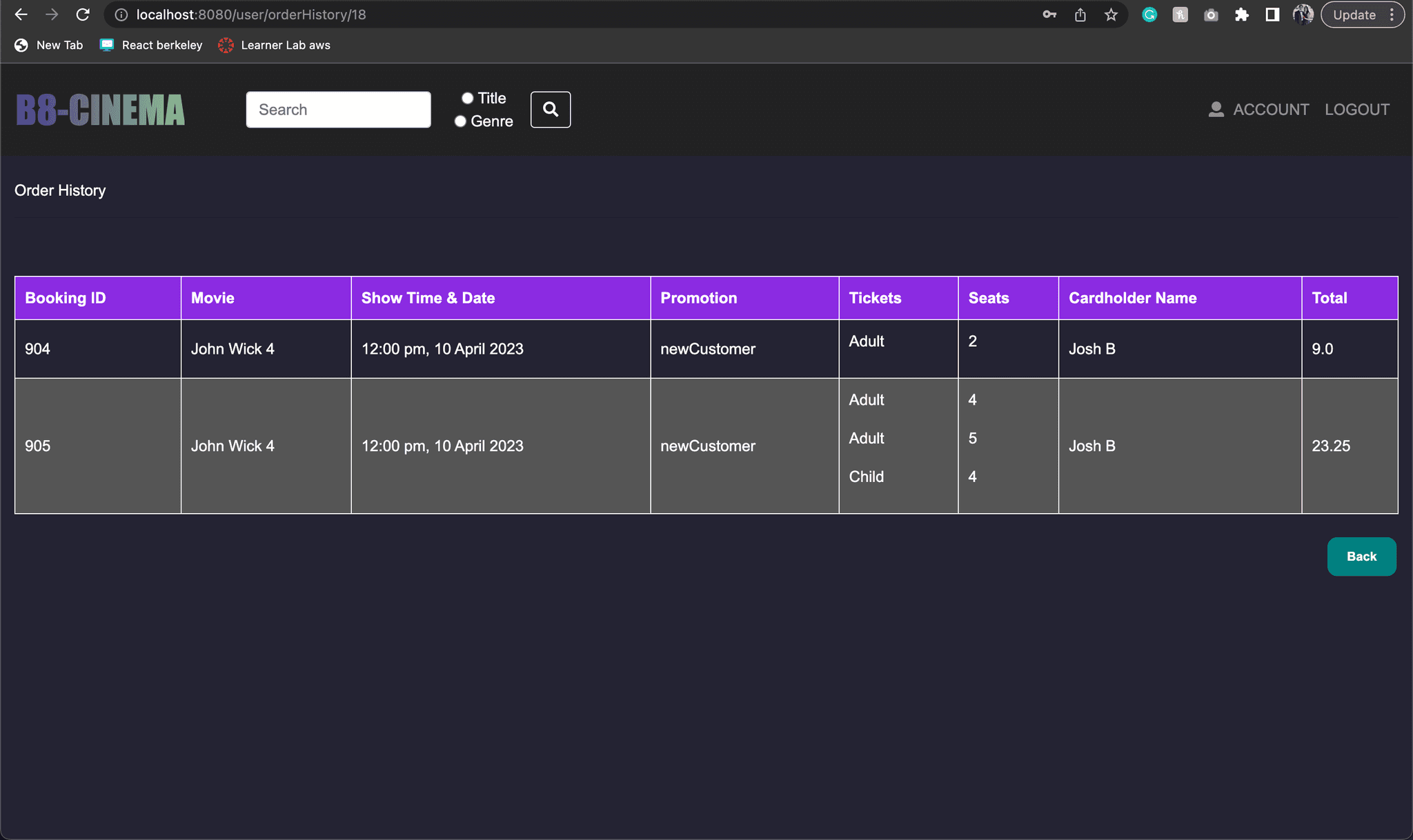Image resolution: width=1413 pixels, height=840 pixels.
Task: Click the account profile icon
Action: point(1216,109)
